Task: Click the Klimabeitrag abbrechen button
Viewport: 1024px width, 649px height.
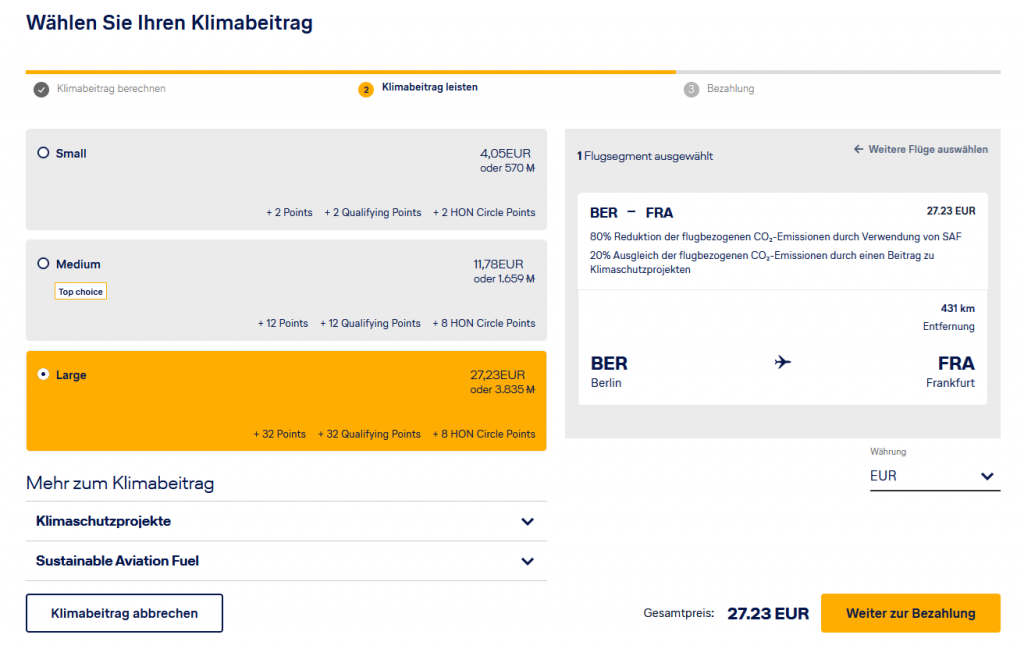Action: (124, 613)
